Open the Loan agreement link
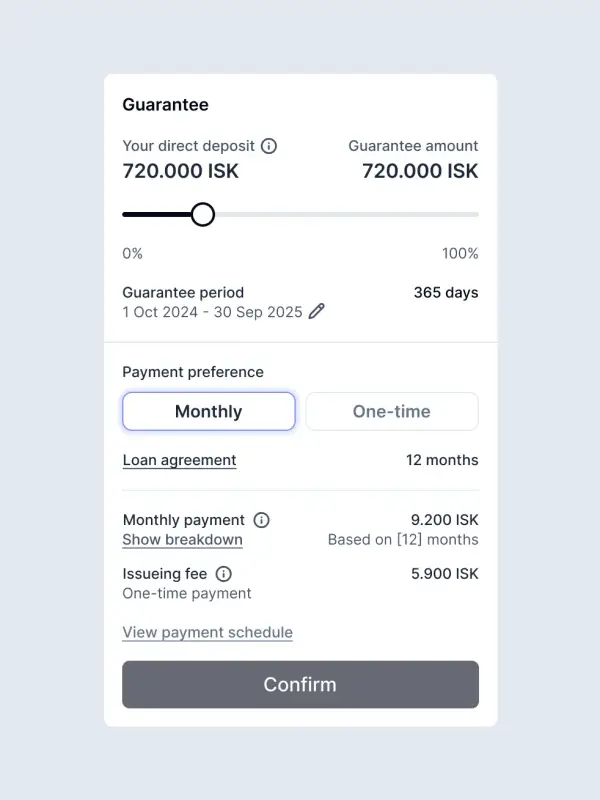 point(179,461)
